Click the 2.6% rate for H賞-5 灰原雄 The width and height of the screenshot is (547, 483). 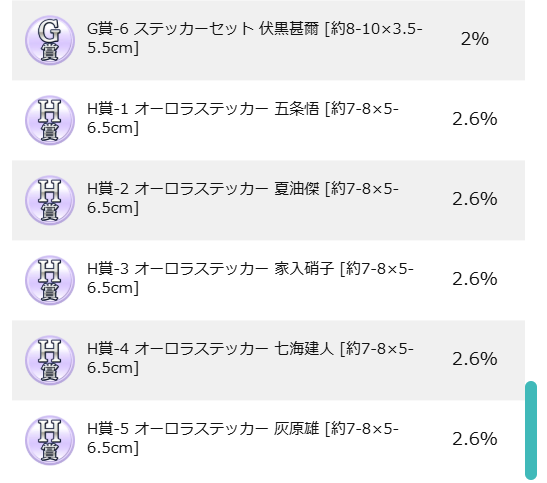(x=474, y=439)
